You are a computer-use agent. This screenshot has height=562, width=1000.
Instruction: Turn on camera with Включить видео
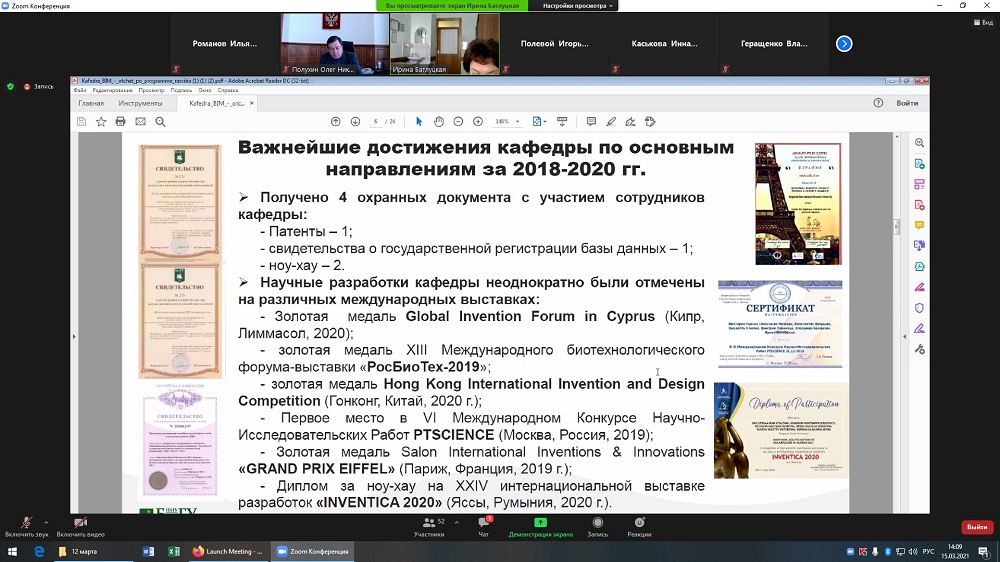point(79,526)
